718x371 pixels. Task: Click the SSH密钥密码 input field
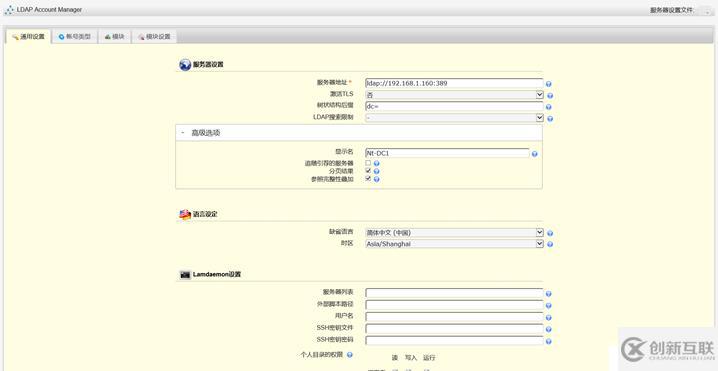point(454,341)
